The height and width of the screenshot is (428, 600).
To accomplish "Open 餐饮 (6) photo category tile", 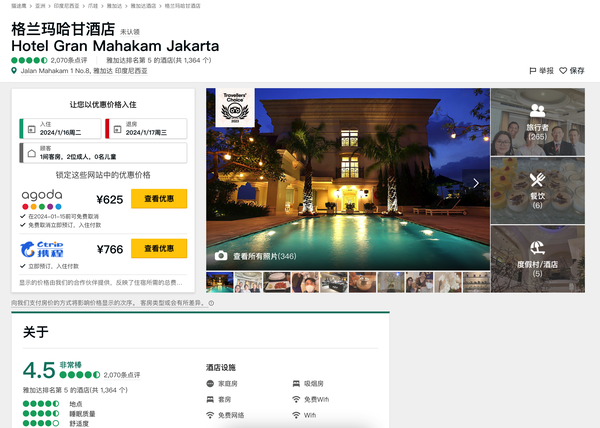I will tap(538, 190).
